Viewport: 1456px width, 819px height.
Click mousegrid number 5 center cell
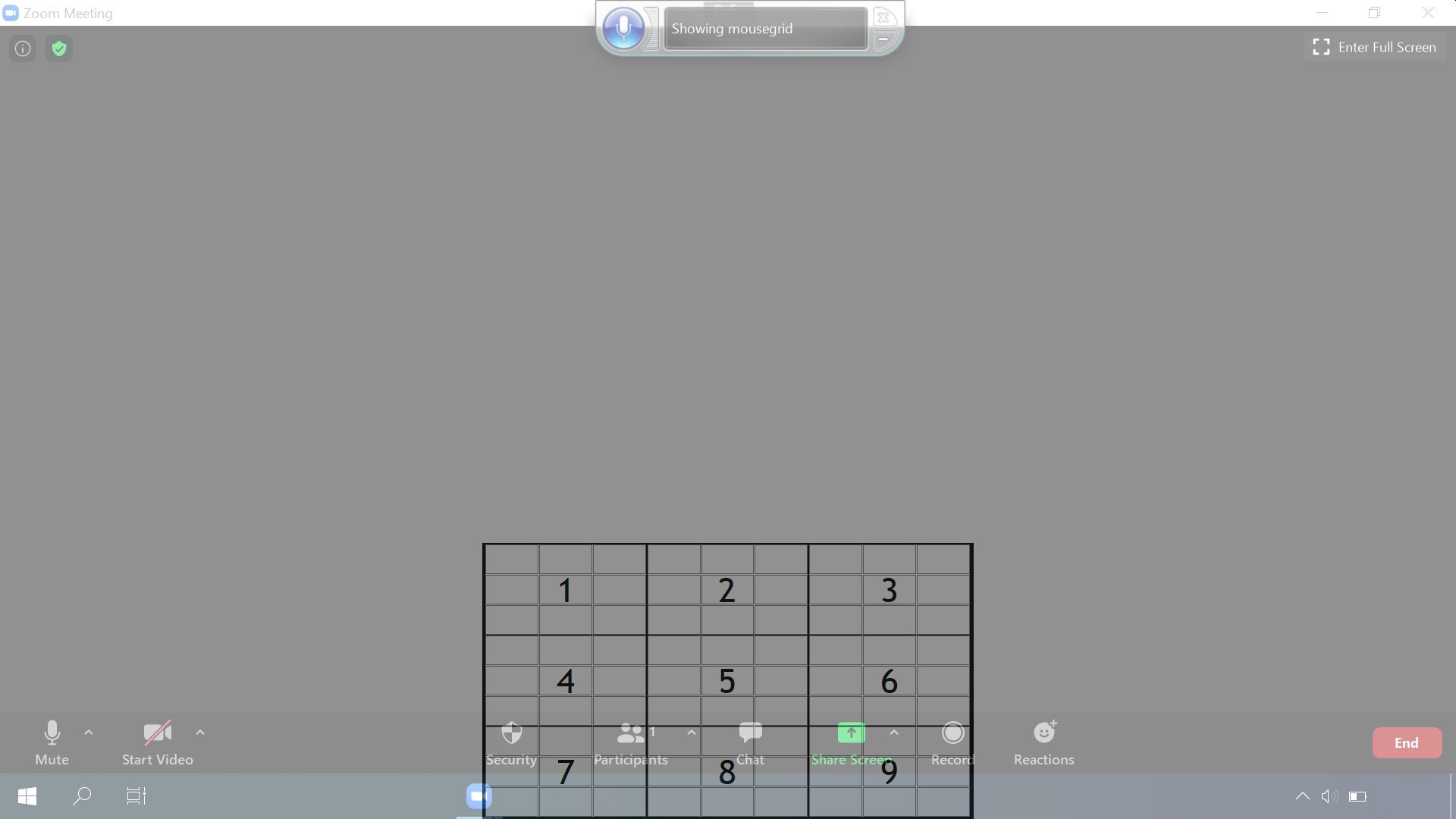(x=727, y=680)
